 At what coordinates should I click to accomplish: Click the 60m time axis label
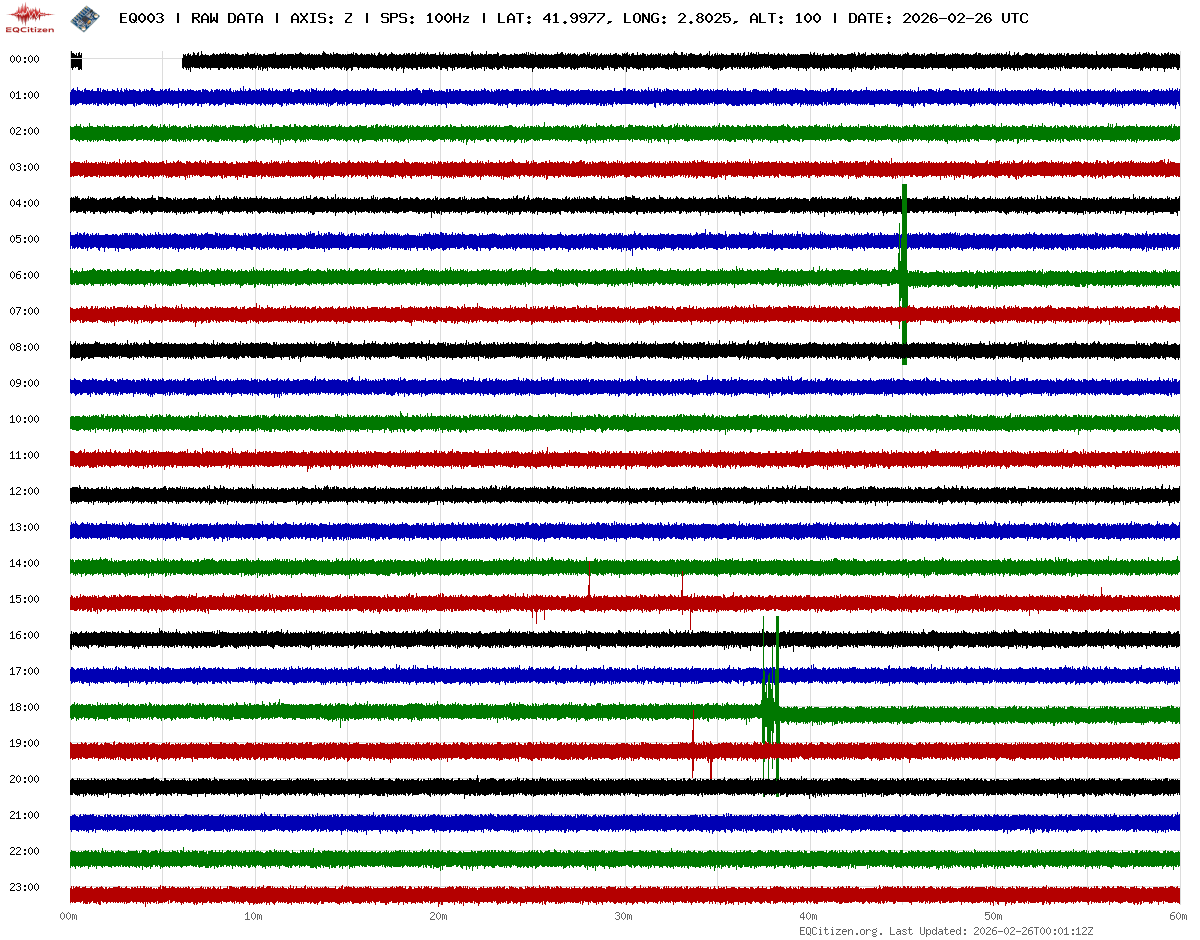click(x=1178, y=916)
